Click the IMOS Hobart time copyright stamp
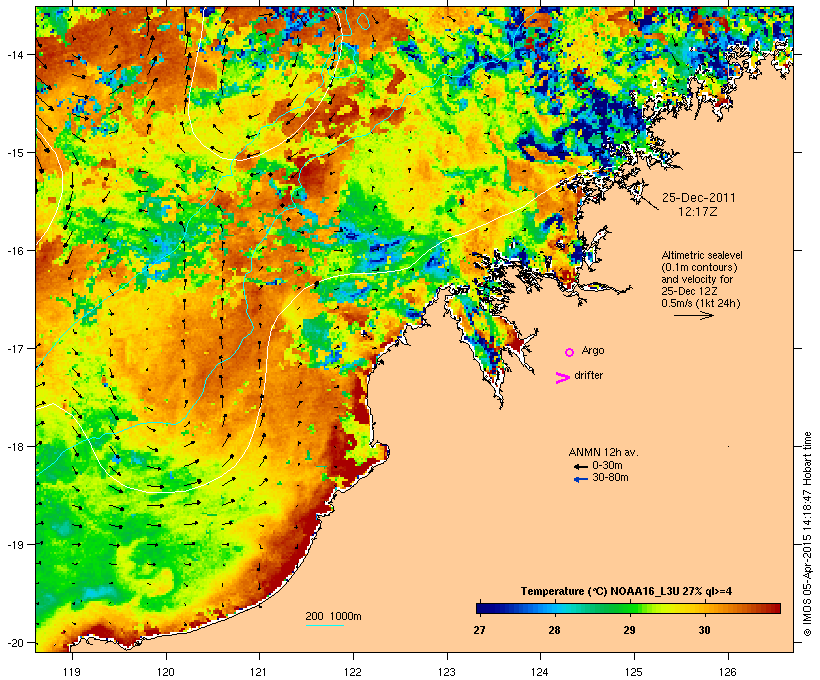820x680 pixels. 807,534
